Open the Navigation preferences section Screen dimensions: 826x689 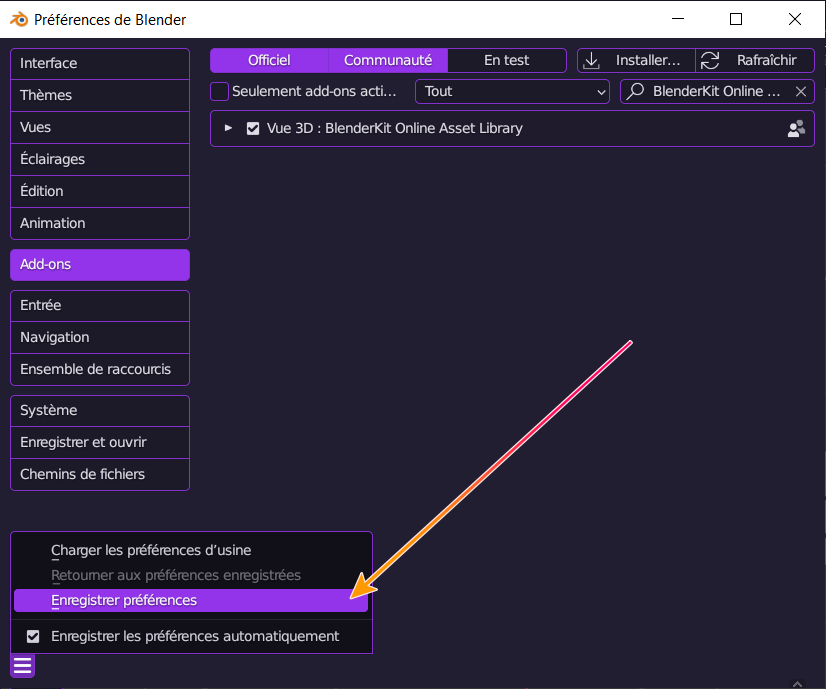click(x=100, y=338)
